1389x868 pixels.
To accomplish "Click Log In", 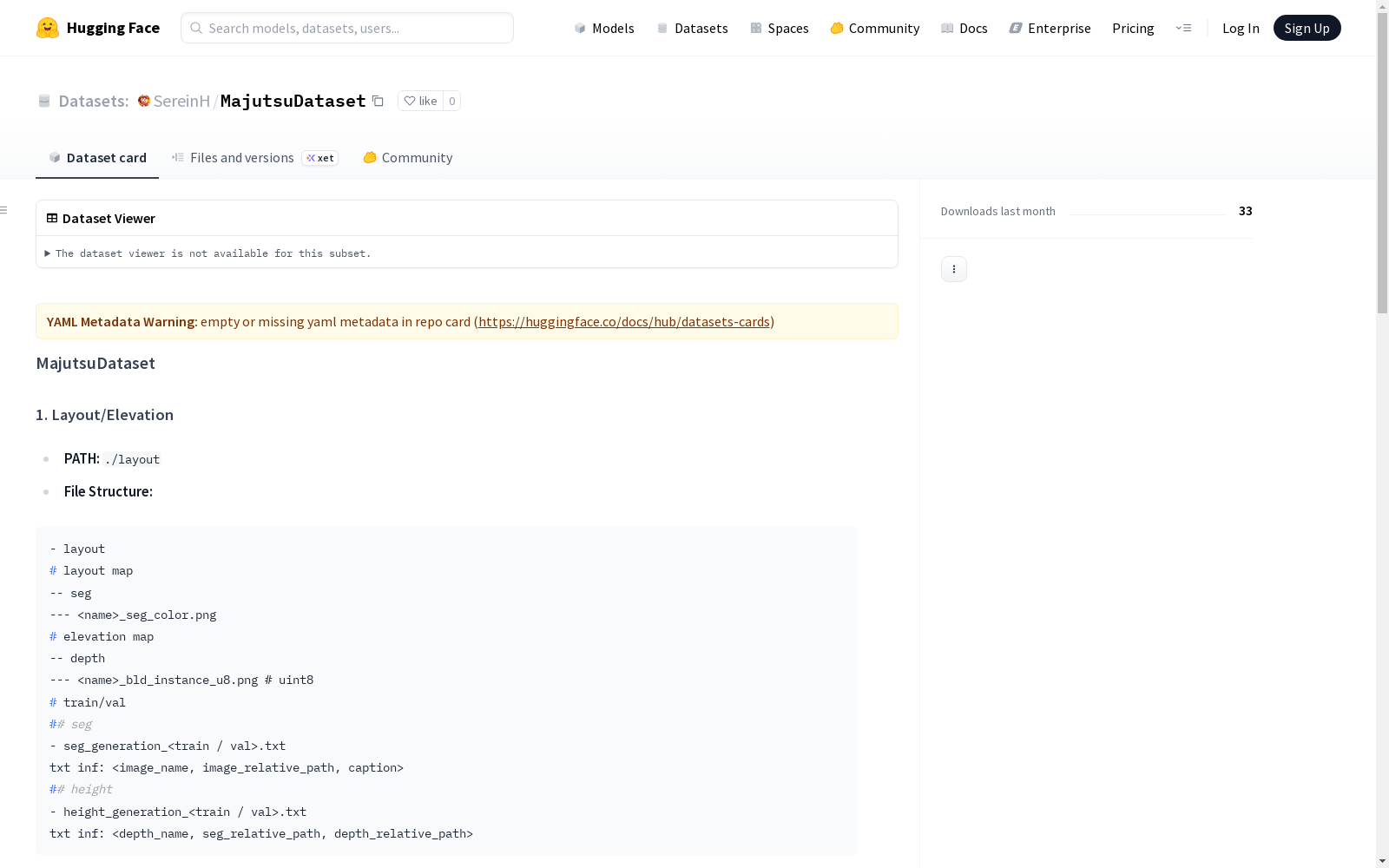I will (1241, 28).
